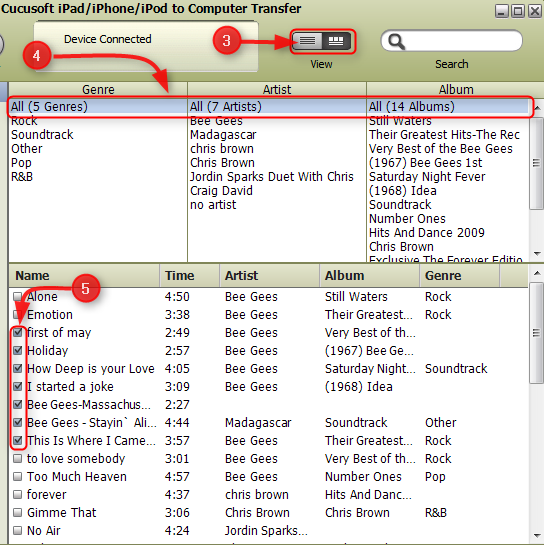Click the album list scrollbar thumb
Image resolution: width=544 pixels, height=545 pixels.
pos(536,163)
